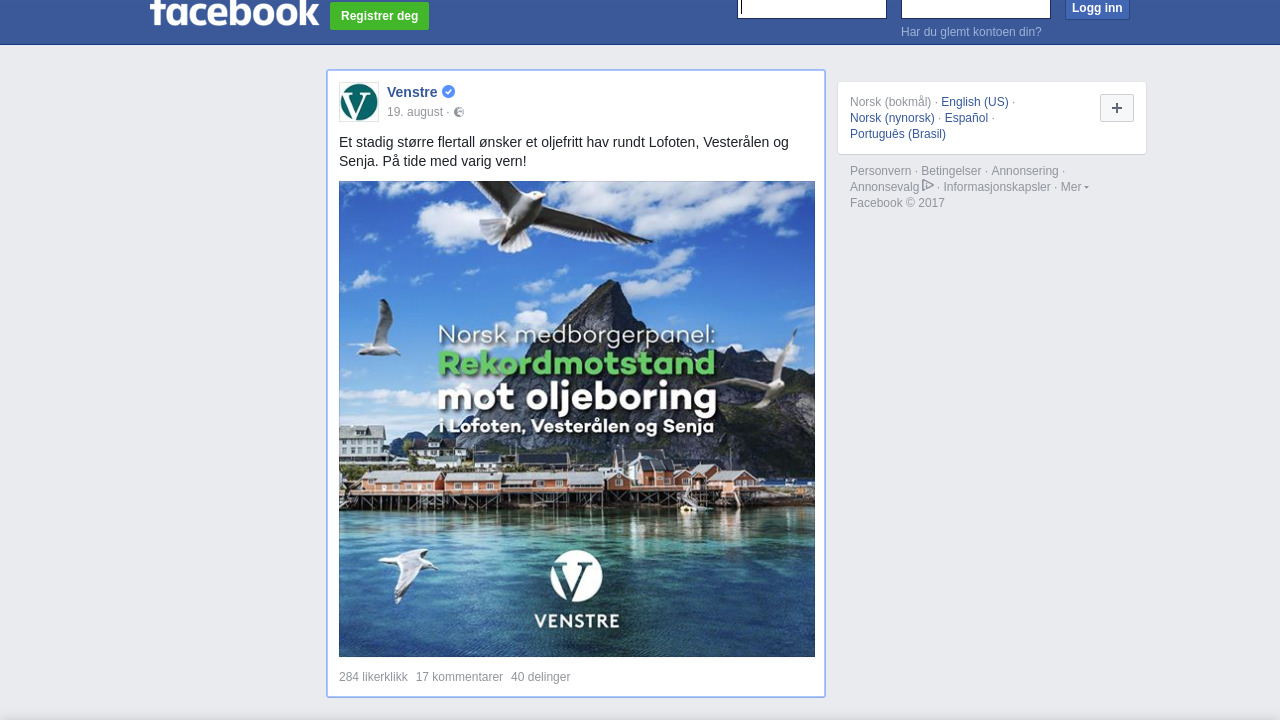Click the AdChoices triangle icon
This screenshot has height=720, width=1280.
pos(928,186)
